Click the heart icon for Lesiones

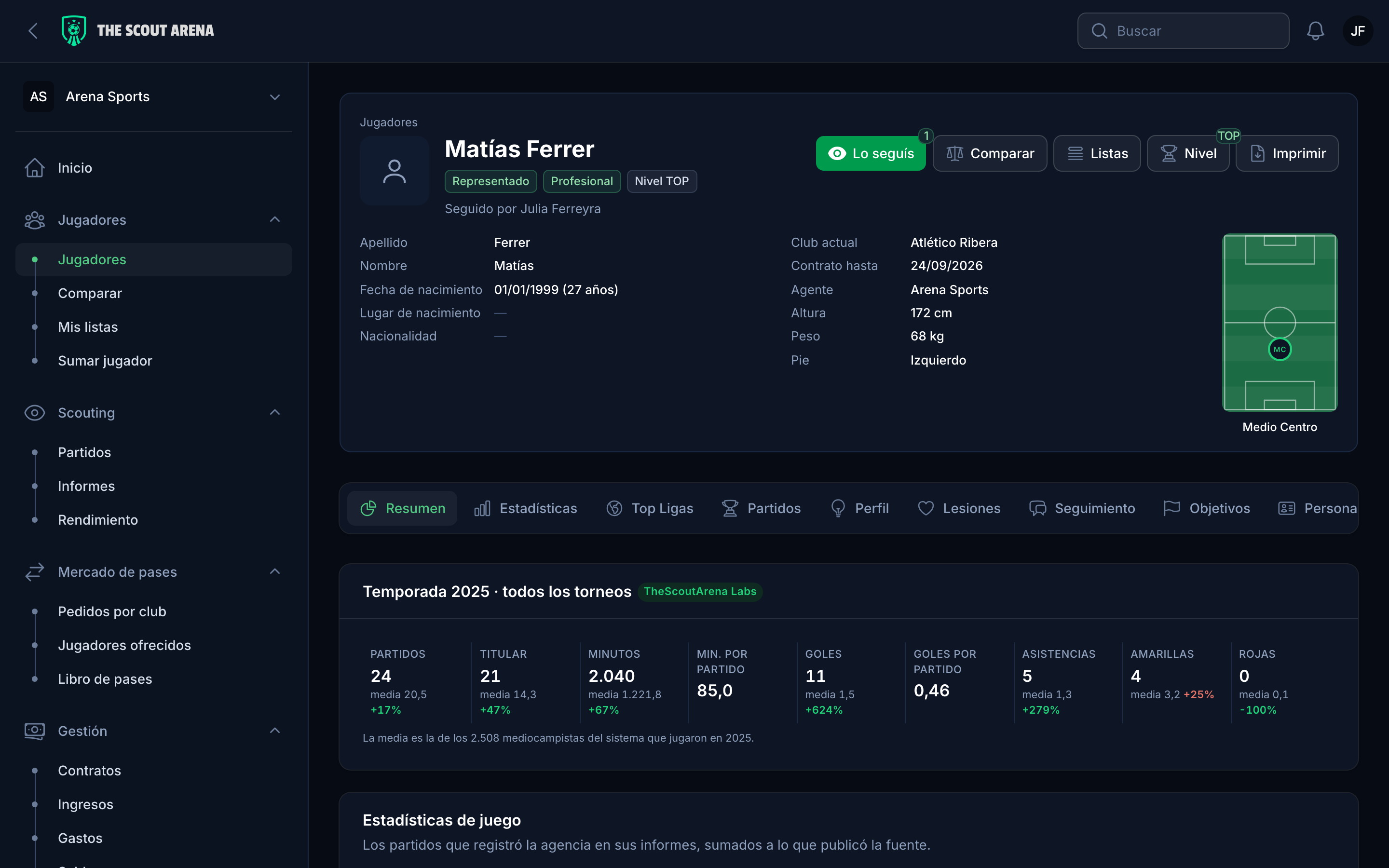pos(925,509)
